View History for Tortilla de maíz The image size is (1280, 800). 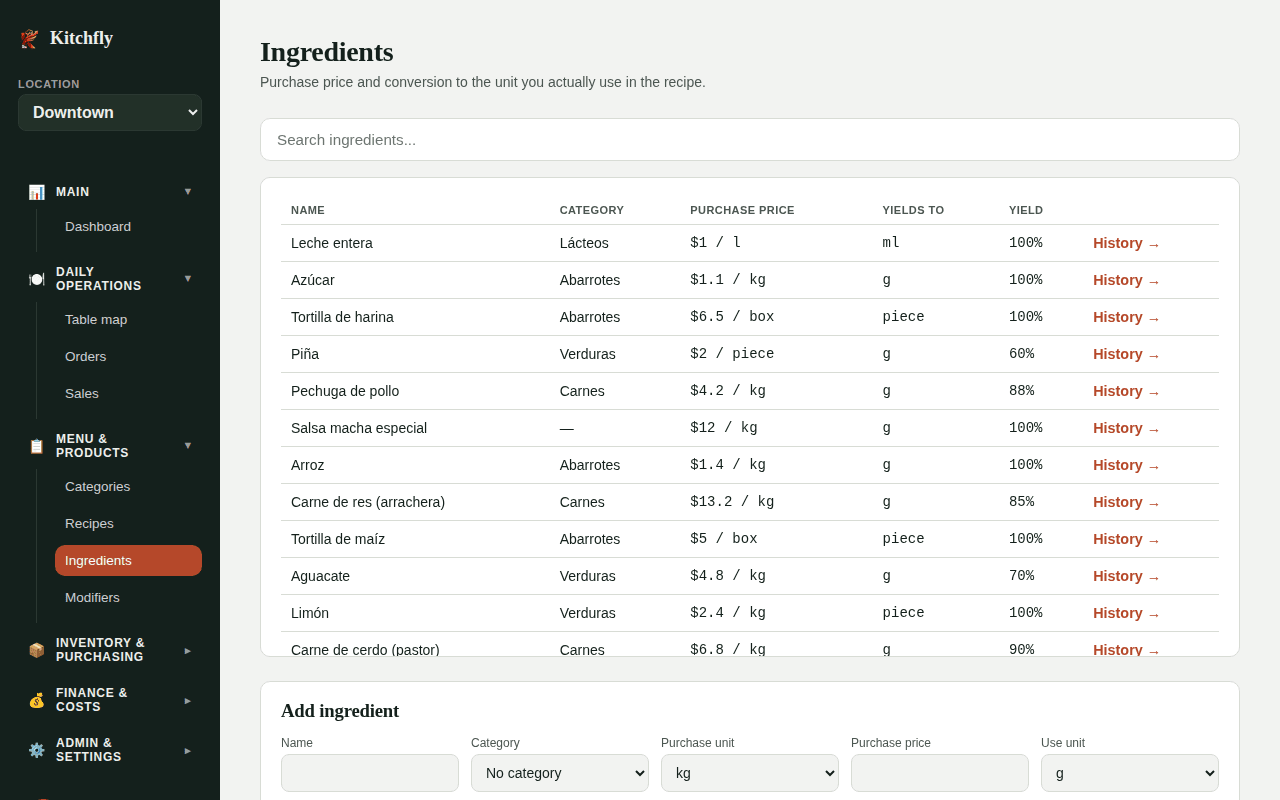click(x=1126, y=539)
